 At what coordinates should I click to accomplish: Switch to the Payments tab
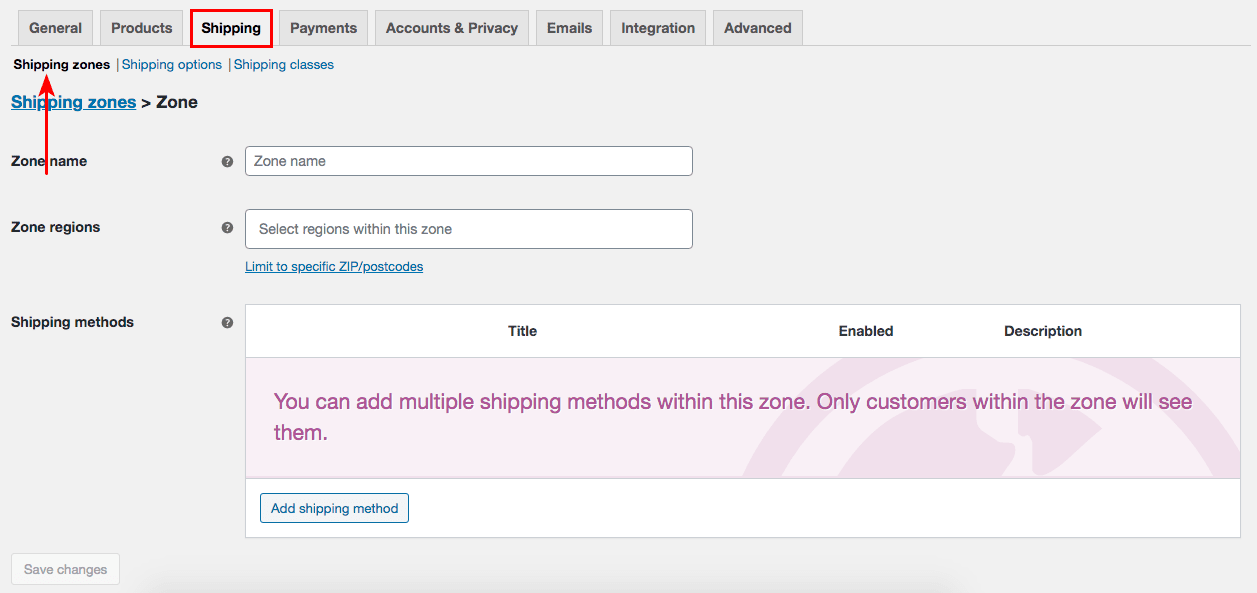coord(324,28)
